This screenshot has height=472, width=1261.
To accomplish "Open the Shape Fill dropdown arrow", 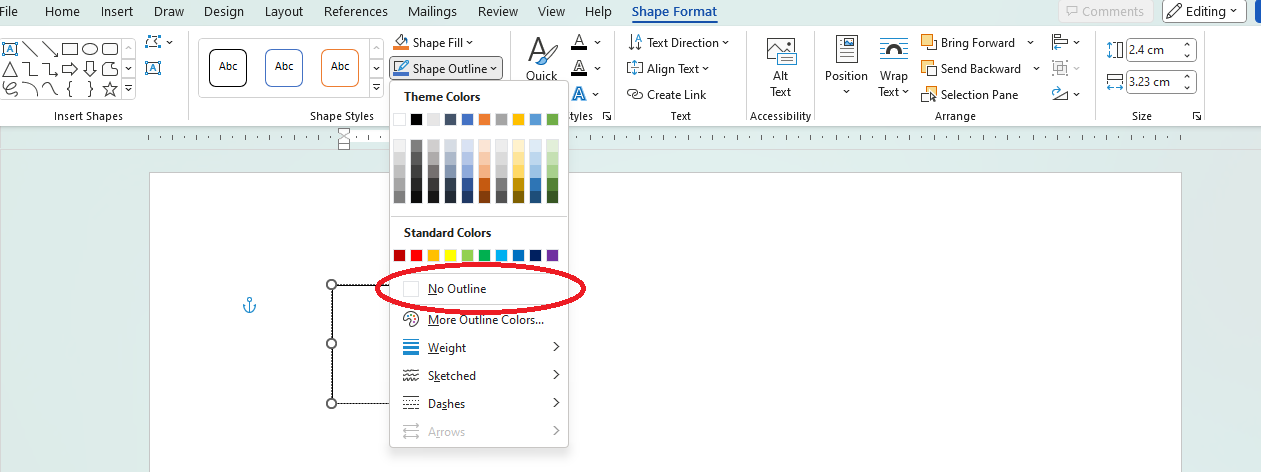I will [x=469, y=43].
